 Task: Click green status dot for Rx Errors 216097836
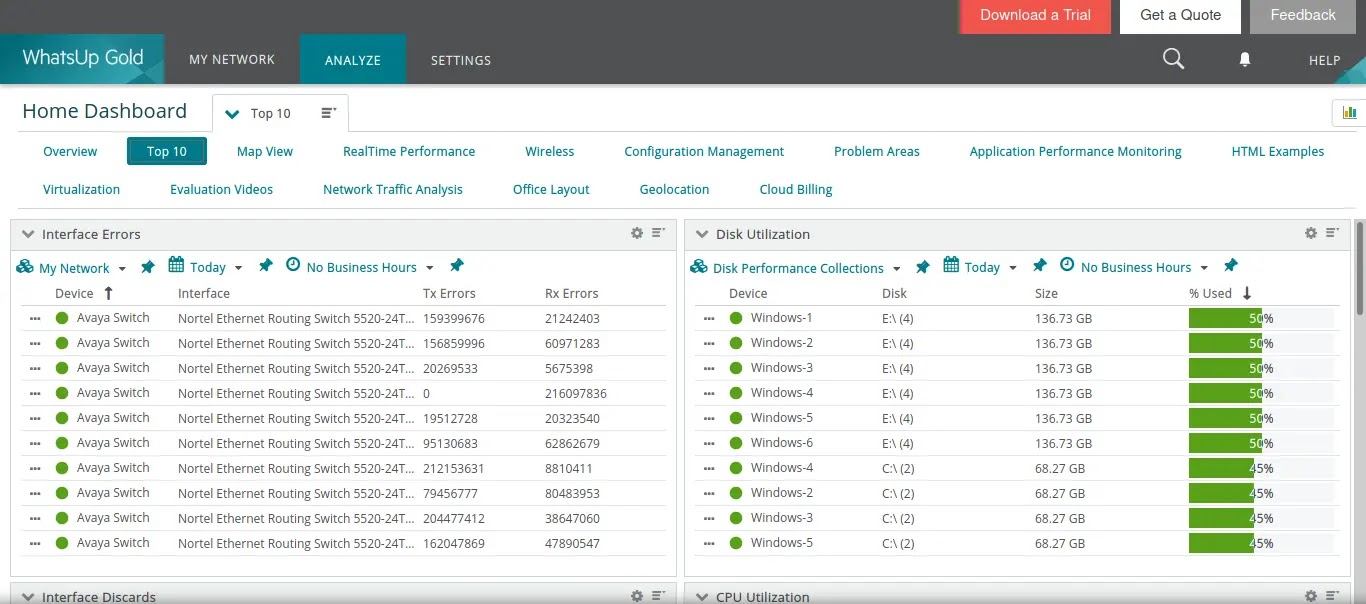coord(62,393)
